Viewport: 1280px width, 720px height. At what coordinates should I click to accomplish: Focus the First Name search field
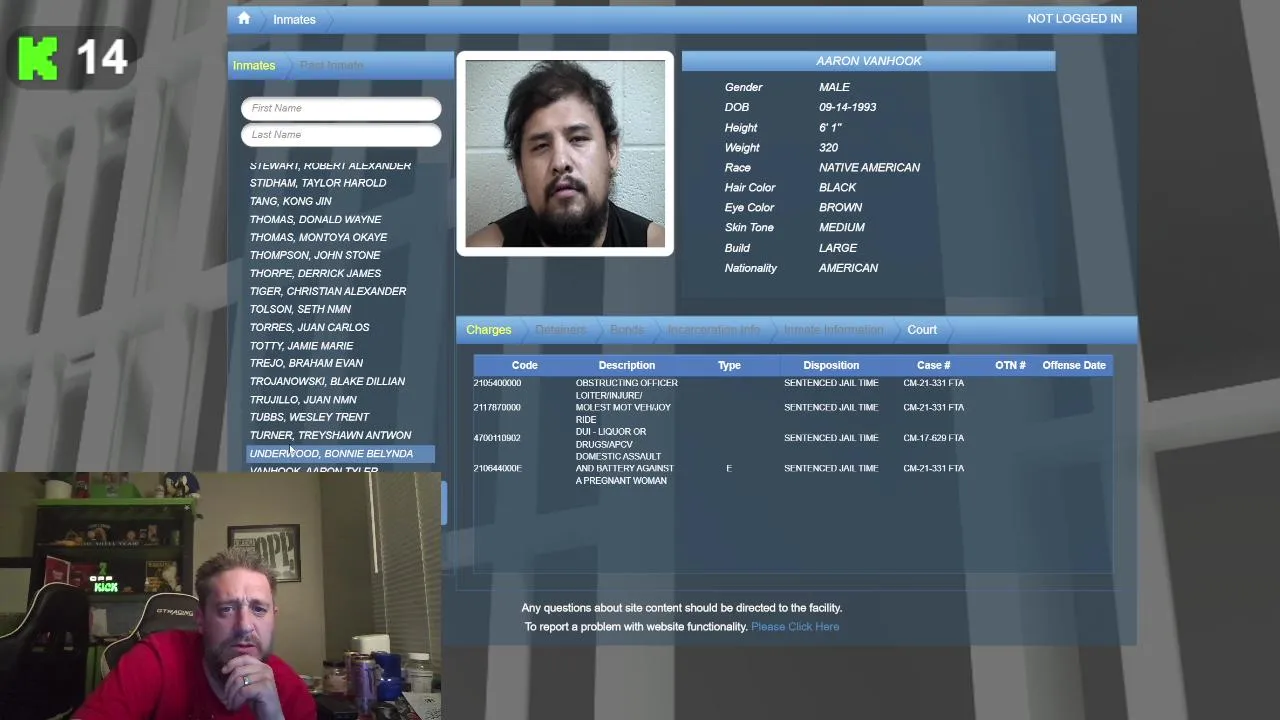pyautogui.click(x=341, y=108)
